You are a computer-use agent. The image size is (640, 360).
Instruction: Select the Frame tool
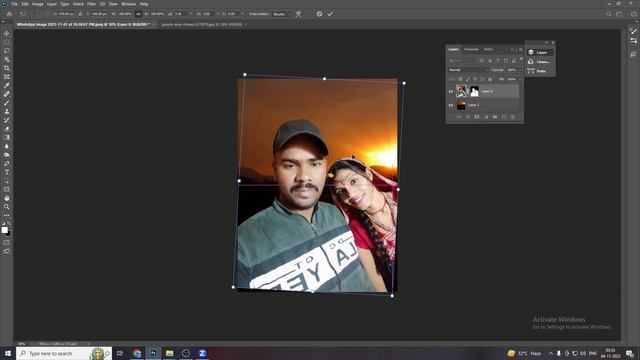coord(7,76)
